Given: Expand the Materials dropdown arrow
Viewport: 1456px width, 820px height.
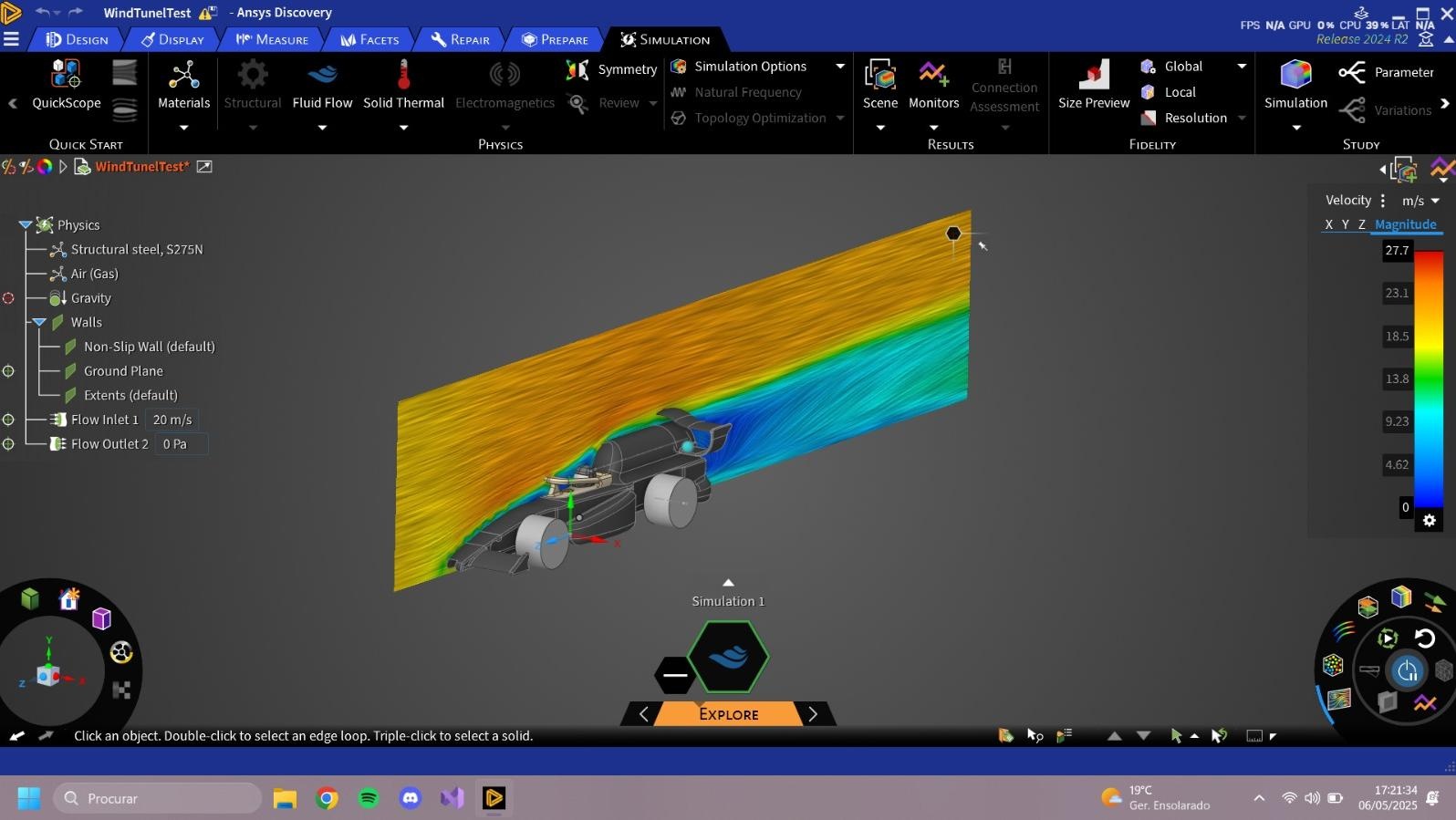Looking at the screenshot, I should tap(183, 128).
